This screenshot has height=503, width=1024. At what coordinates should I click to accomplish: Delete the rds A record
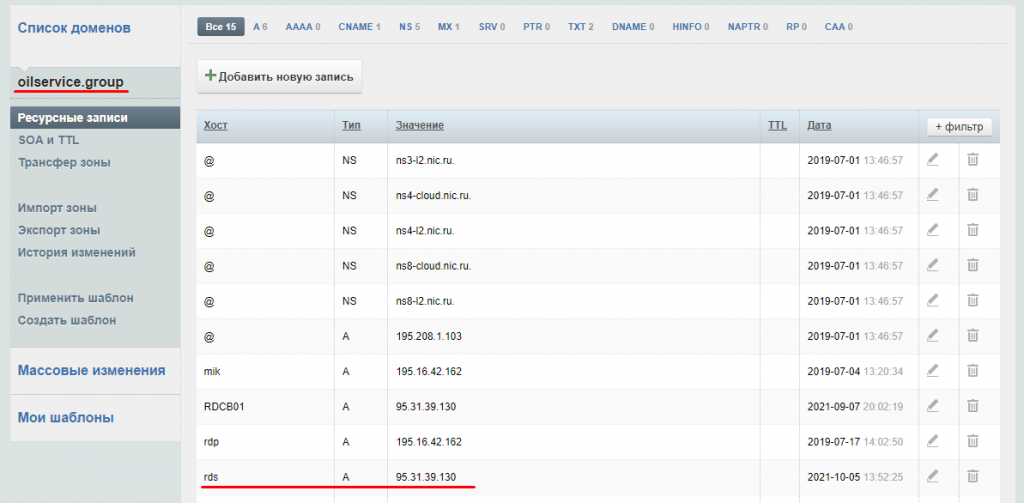972,476
